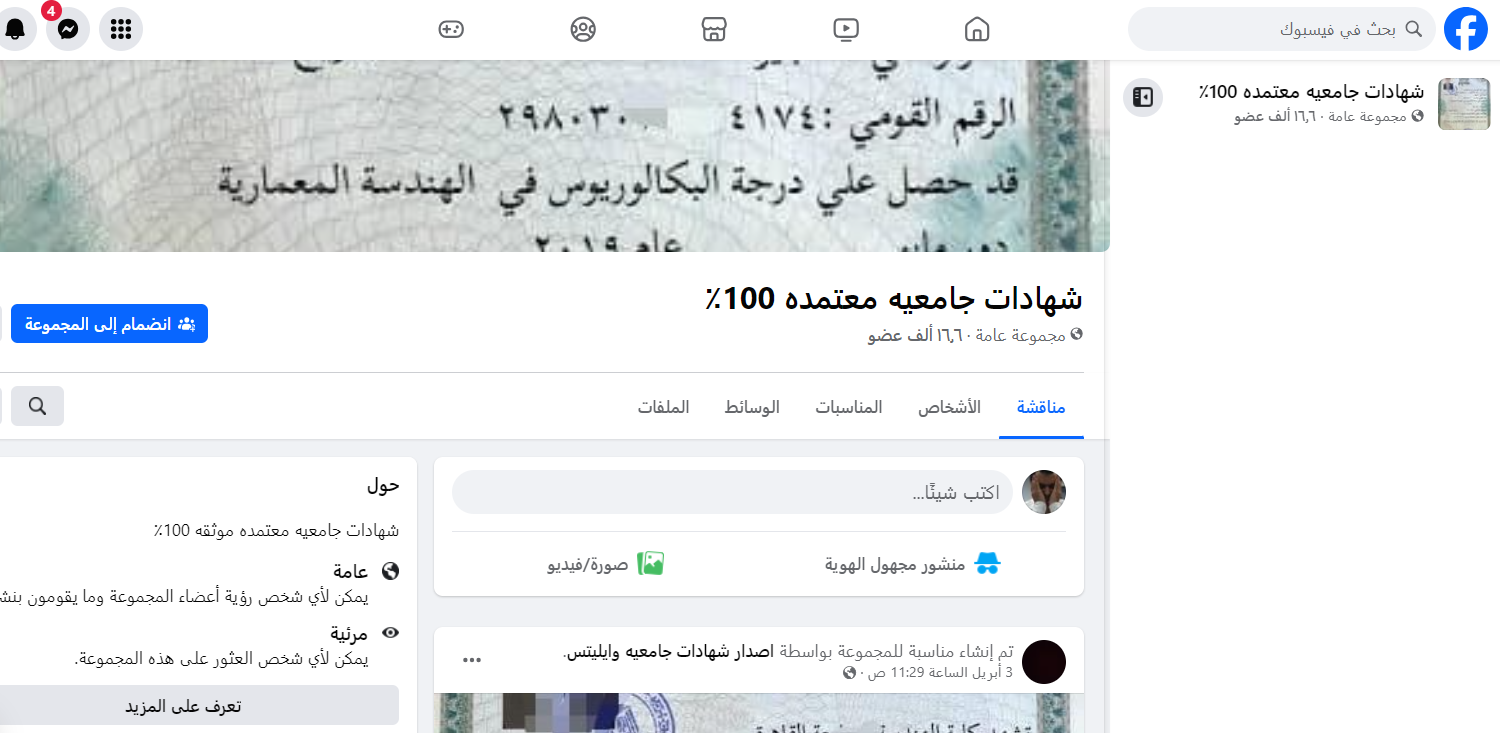Switch to the الأشخاص tab
This screenshot has height=733, width=1500.
pyautogui.click(x=950, y=407)
